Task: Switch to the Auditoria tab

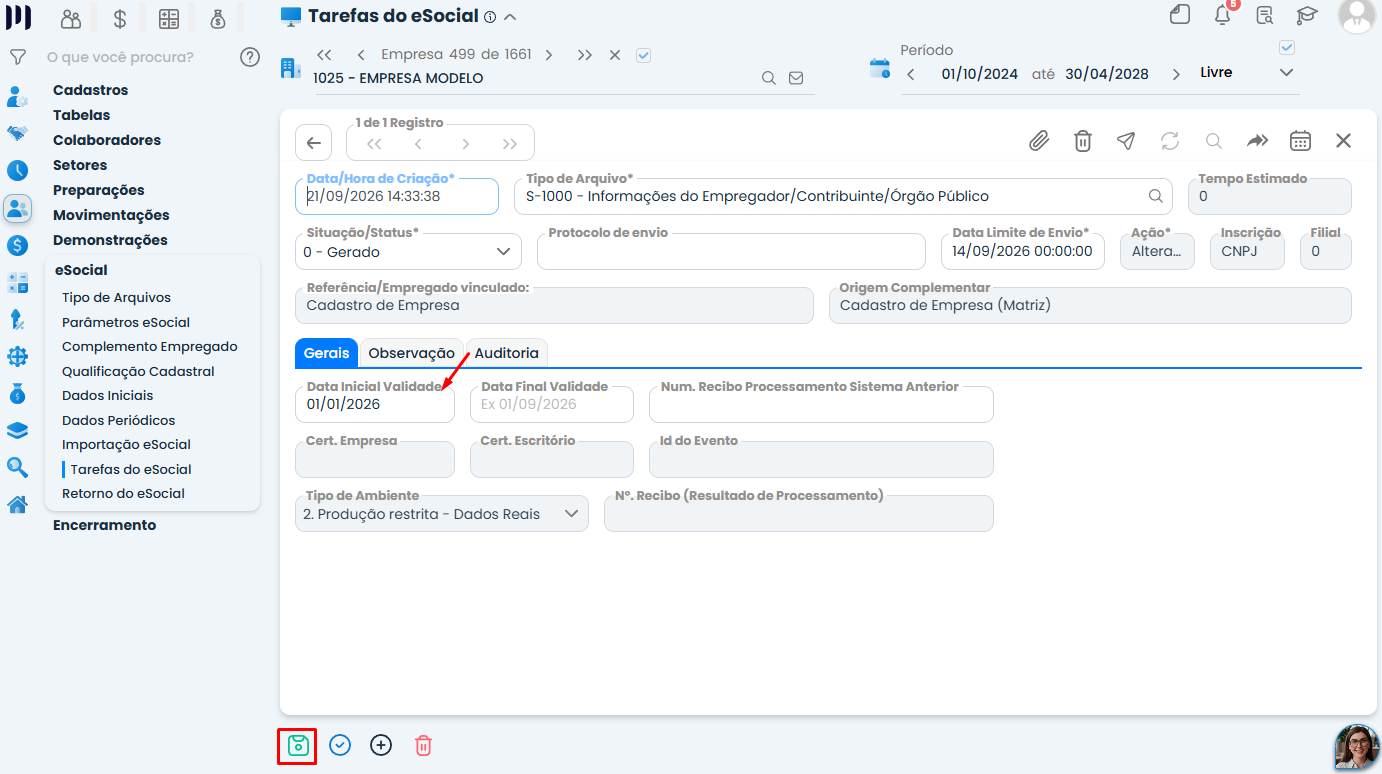Action: click(506, 353)
